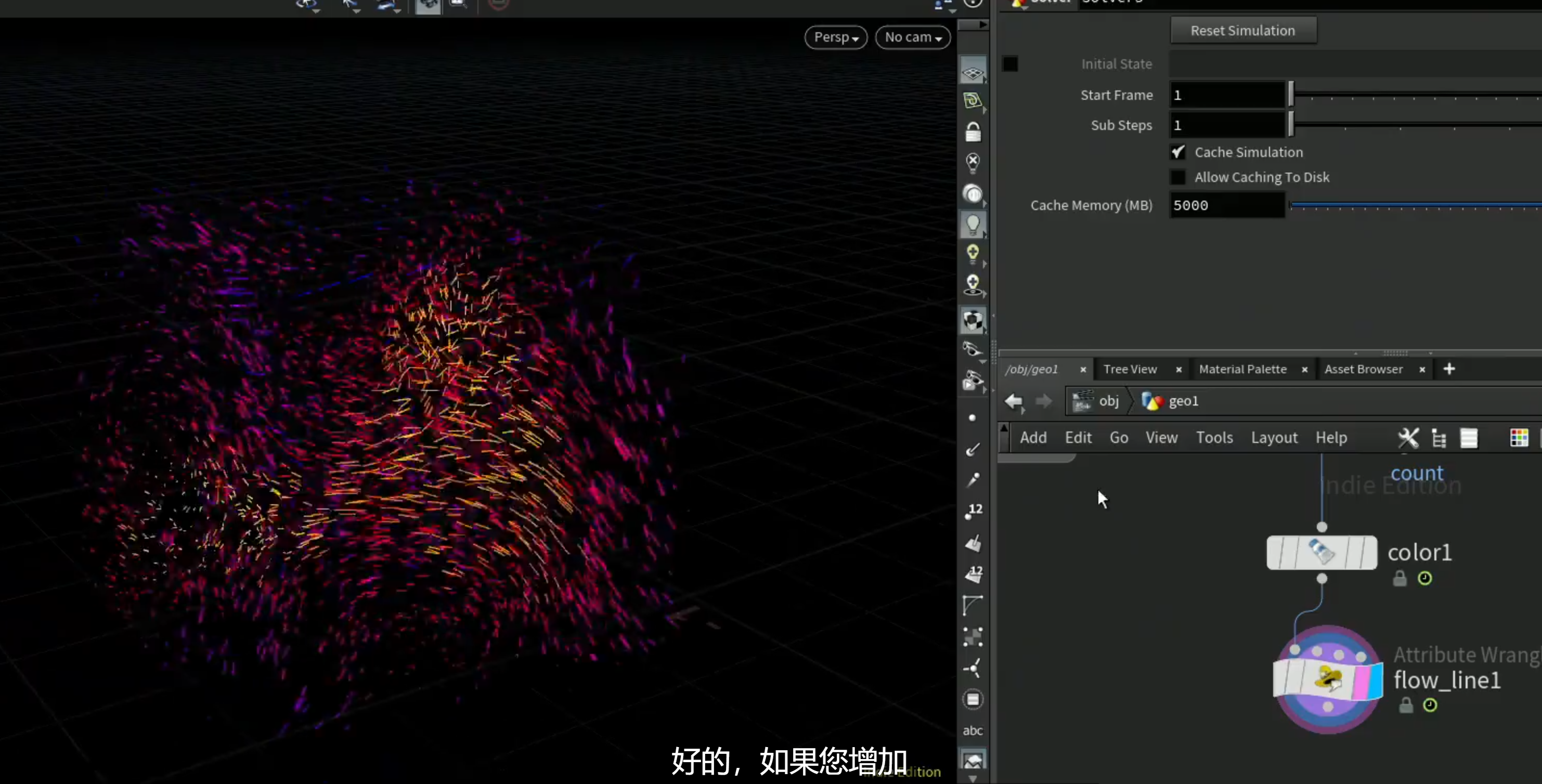Click the Reset Simulation button
The height and width of the screenshot is (784, 1542).
tap(1242, 31)
